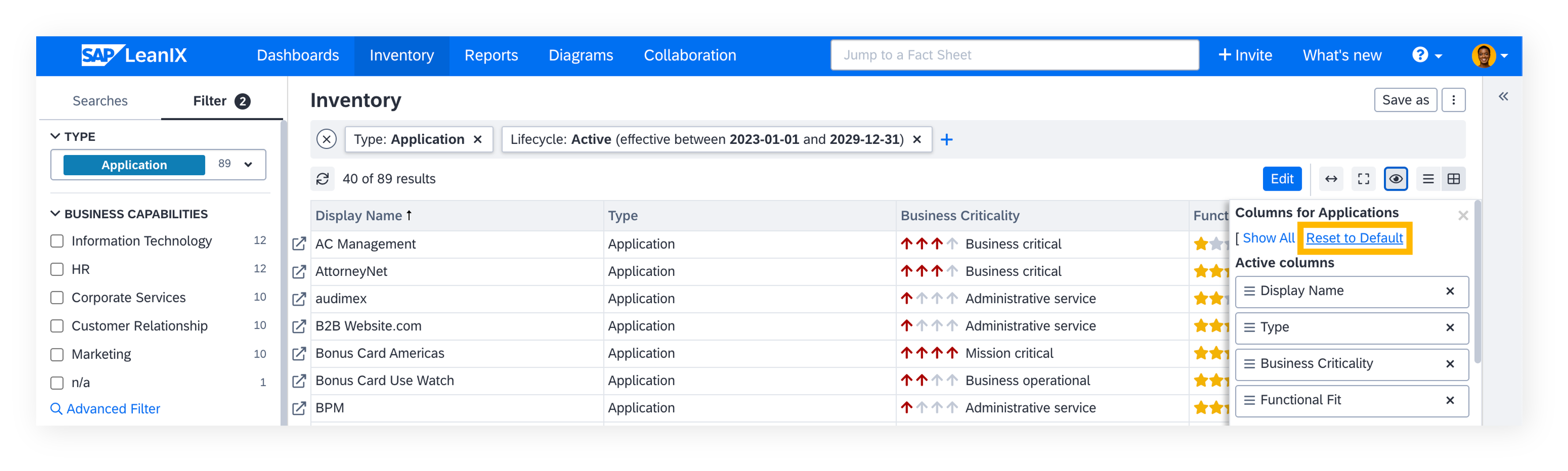Open the three-dot more options menu
The width and height of the screenshot is (1568, 471).
(x=1453, y=100)
